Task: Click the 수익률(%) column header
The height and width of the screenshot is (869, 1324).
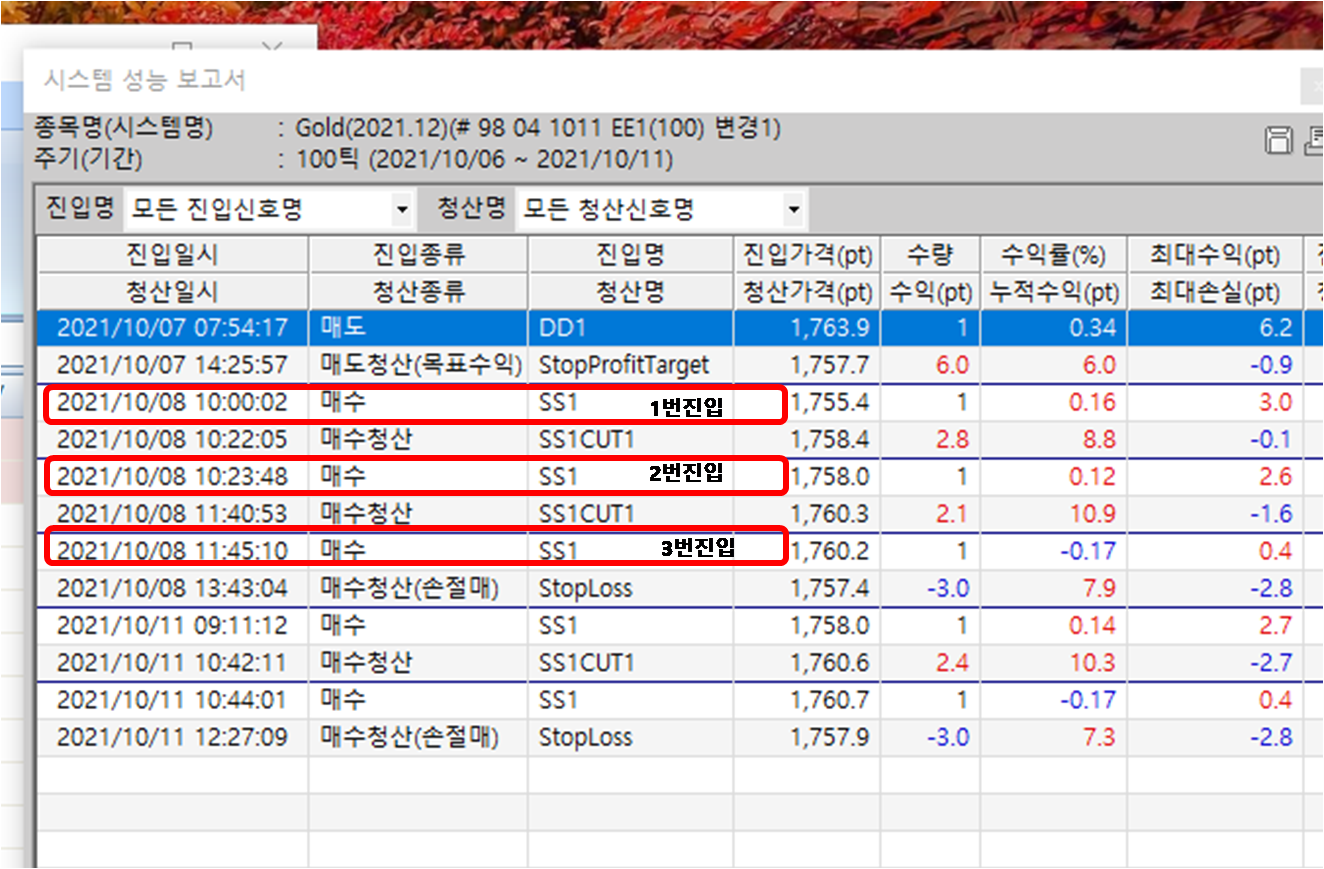Action: pos(1053,255)
